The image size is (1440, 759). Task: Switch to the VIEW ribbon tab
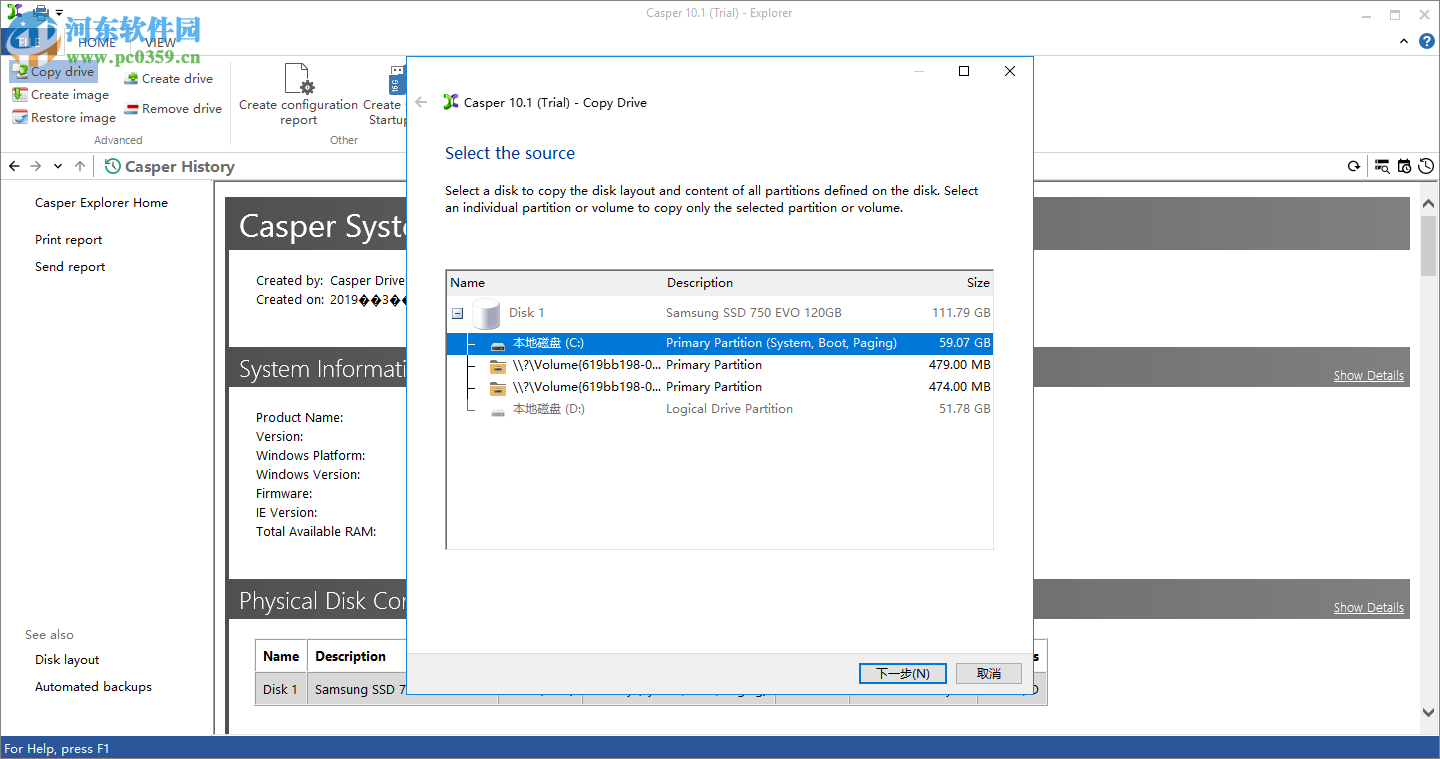pos(160,43)
